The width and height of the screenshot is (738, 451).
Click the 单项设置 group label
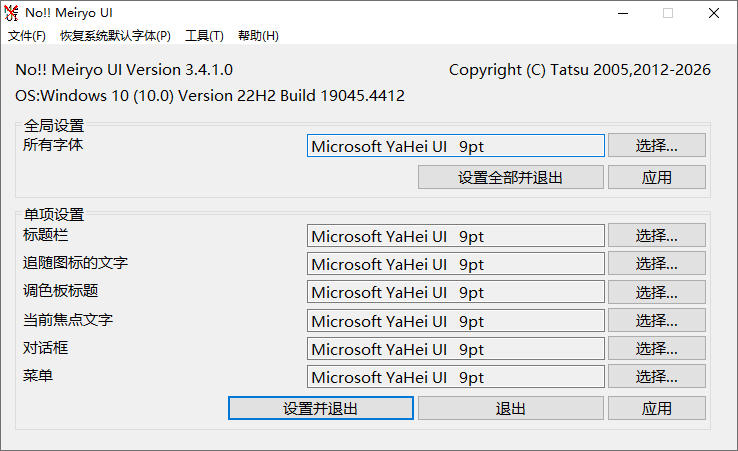pos(54,215)
